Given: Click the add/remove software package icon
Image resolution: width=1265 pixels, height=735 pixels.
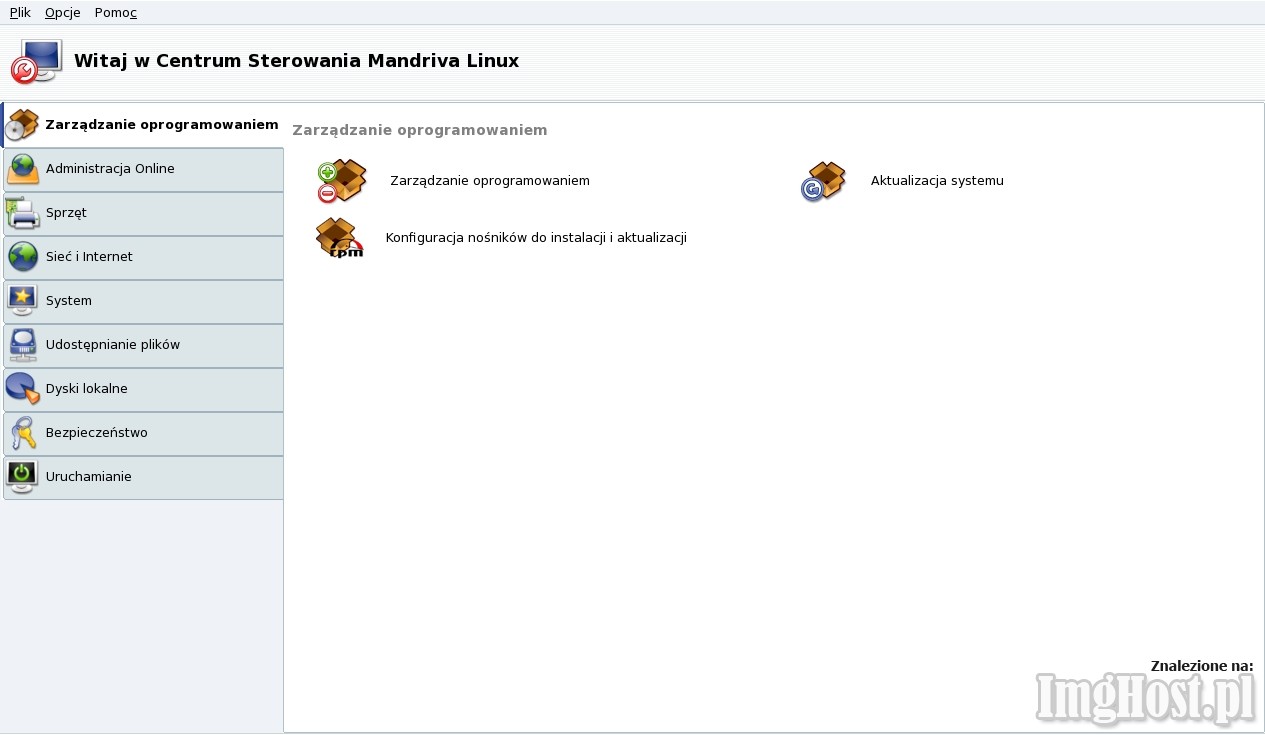Looking at the screenshot, I should point(342,181).
